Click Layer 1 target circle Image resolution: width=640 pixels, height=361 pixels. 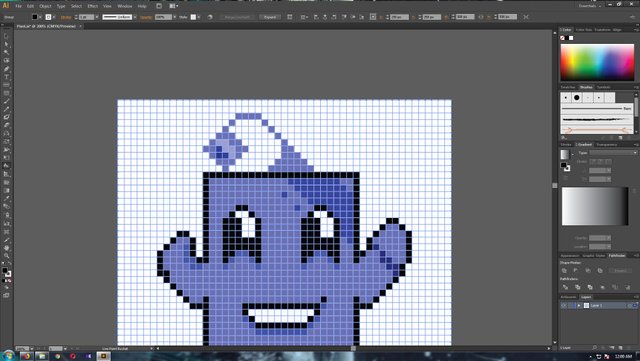pyautogui.click(x=630, y=305)
